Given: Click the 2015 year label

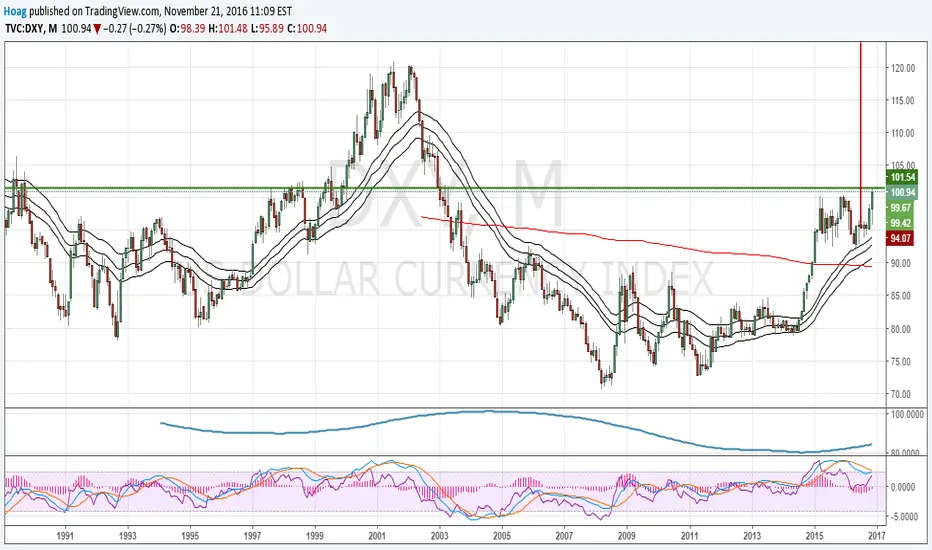Looking at the screenshot, I should 814,536.
